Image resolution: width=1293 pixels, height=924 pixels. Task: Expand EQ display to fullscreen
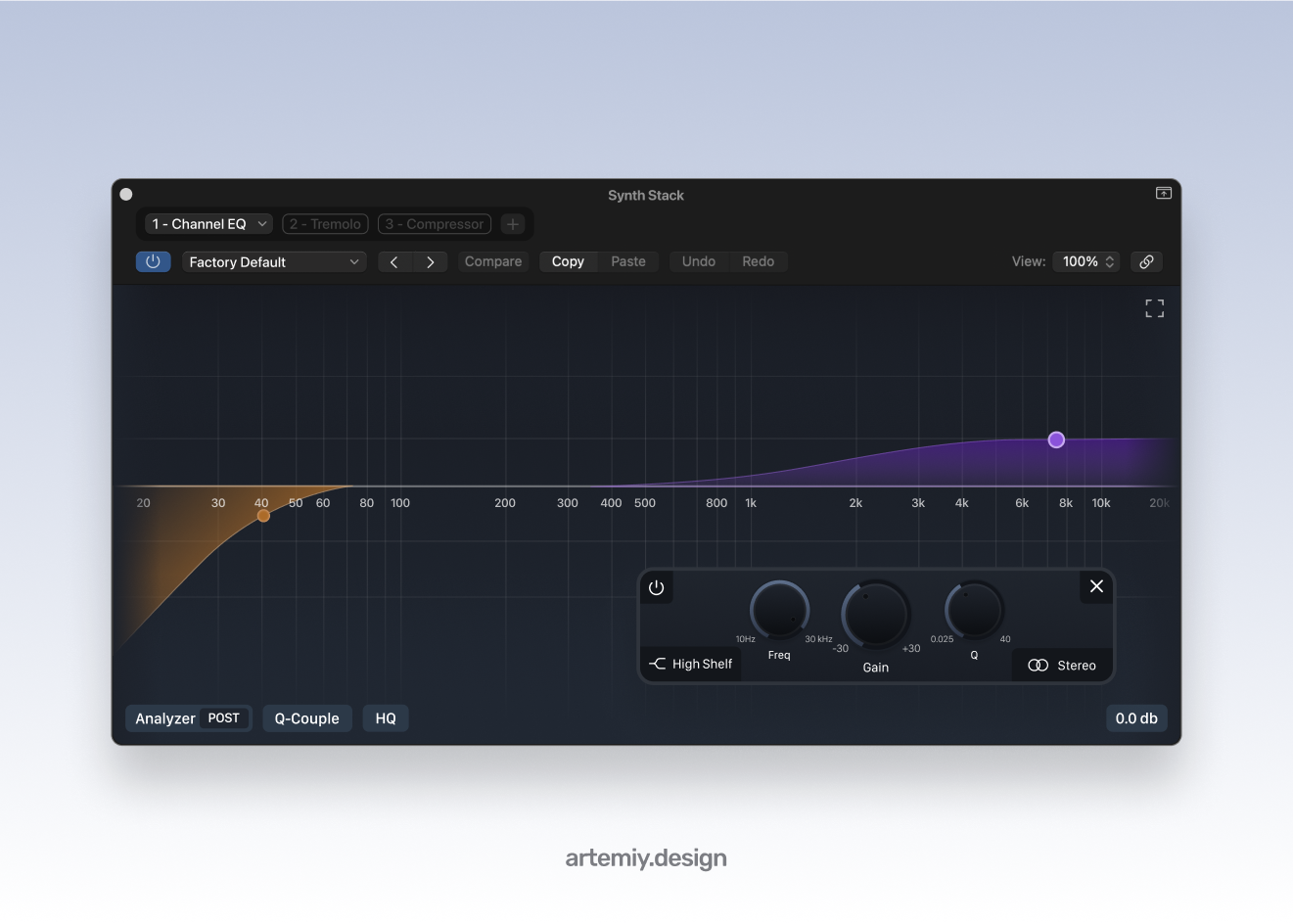pyautogui.click(x=1154, y=309)
